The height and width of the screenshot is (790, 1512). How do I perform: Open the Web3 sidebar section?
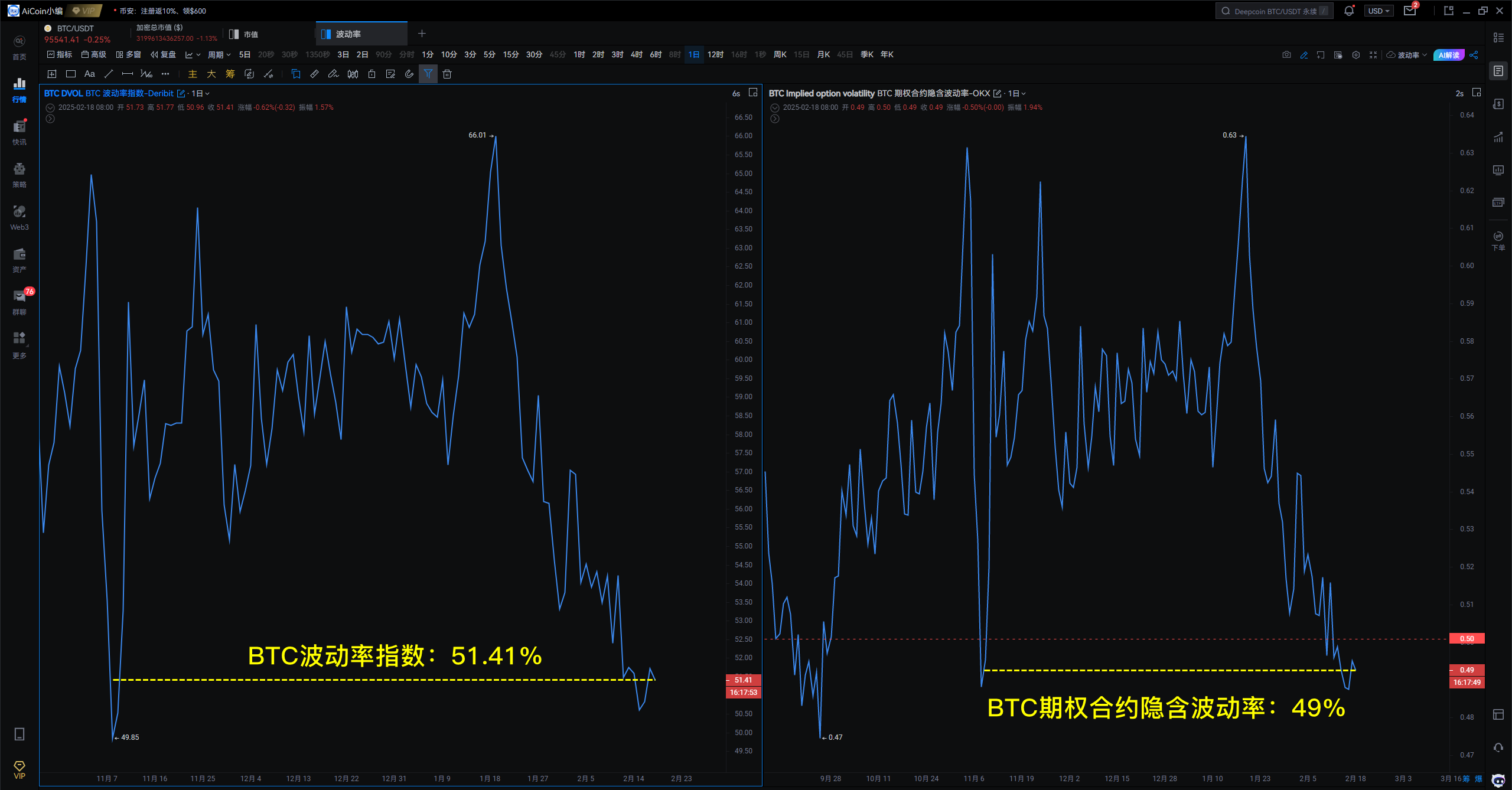(x=19, y=217)
